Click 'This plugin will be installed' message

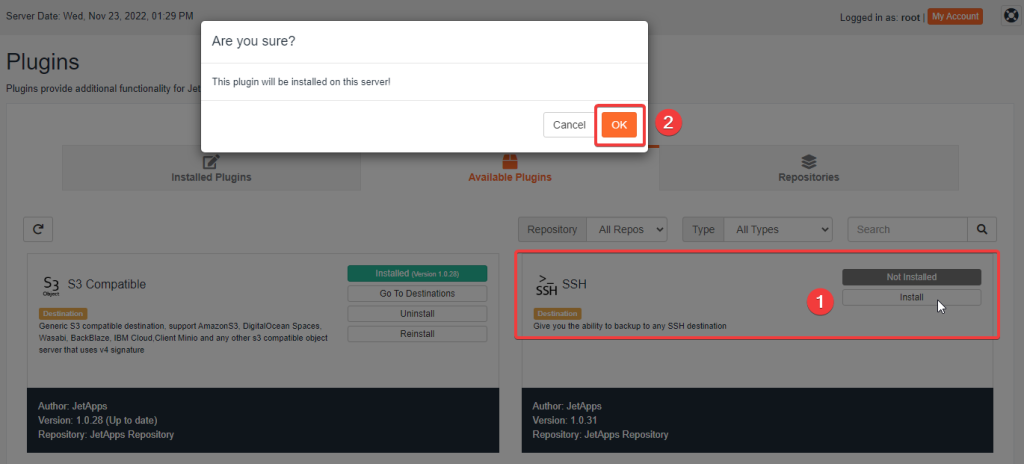pos(301,82)
